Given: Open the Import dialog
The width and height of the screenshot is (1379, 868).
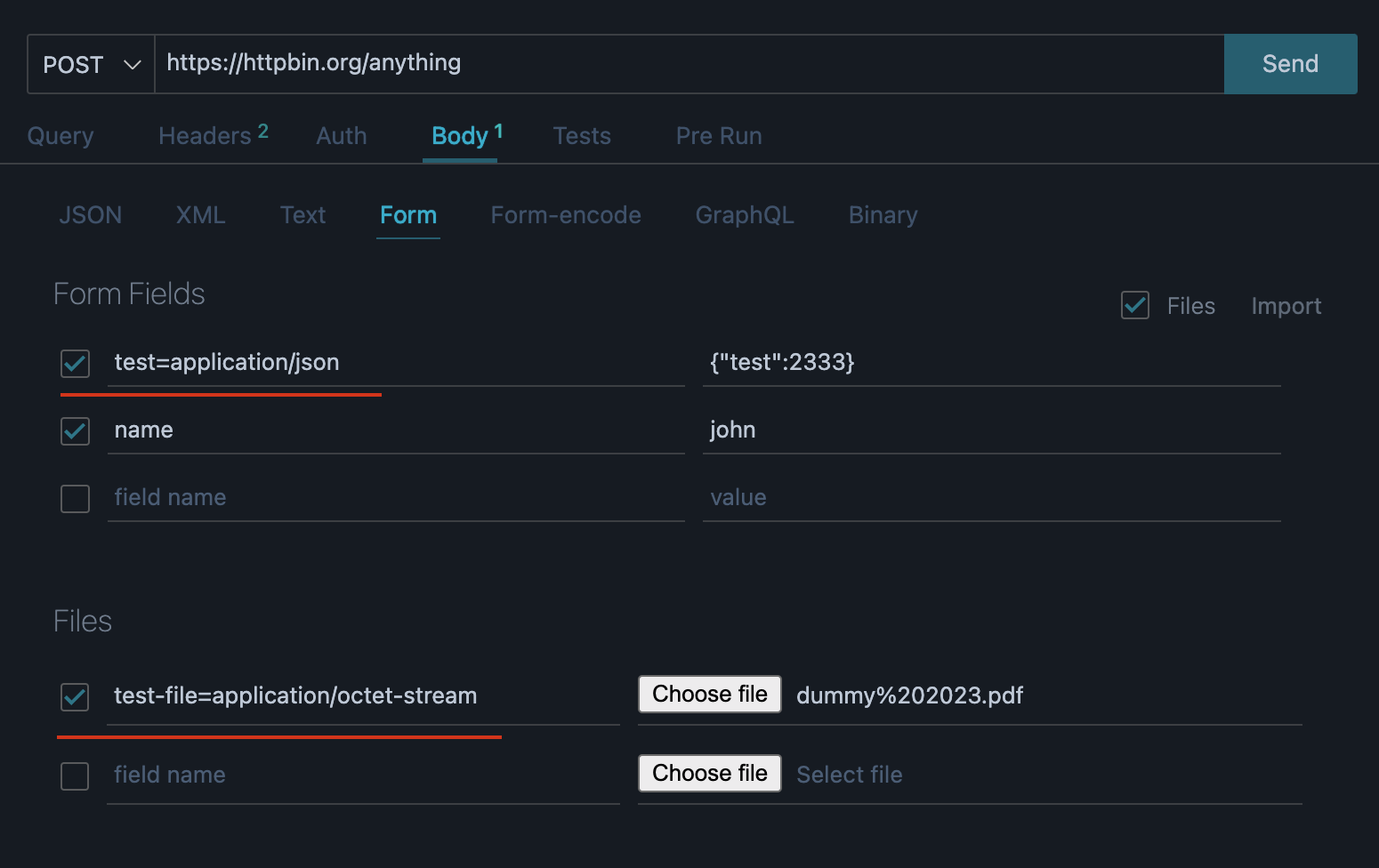Looking at the screenshot, I should point(1286,305).
